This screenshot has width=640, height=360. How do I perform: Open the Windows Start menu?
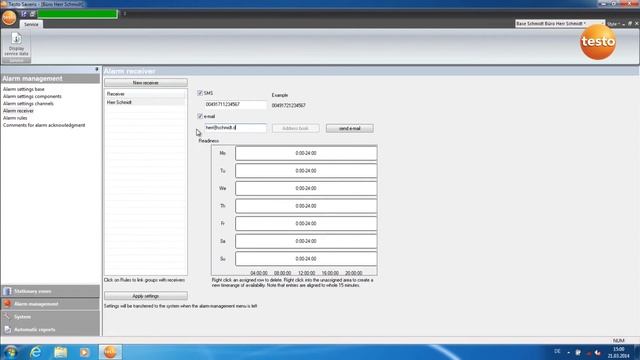[x=11, y=352]
